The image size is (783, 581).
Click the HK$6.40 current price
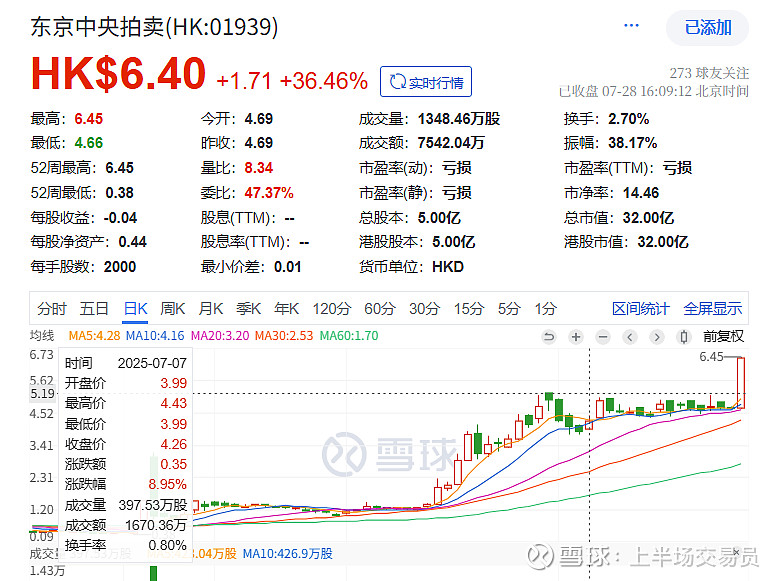[118, 73]
